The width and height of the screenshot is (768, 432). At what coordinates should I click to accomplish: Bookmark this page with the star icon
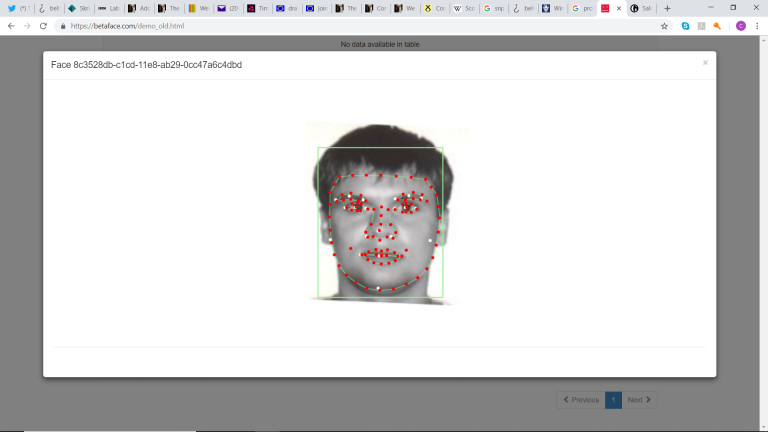coord(664,26)
